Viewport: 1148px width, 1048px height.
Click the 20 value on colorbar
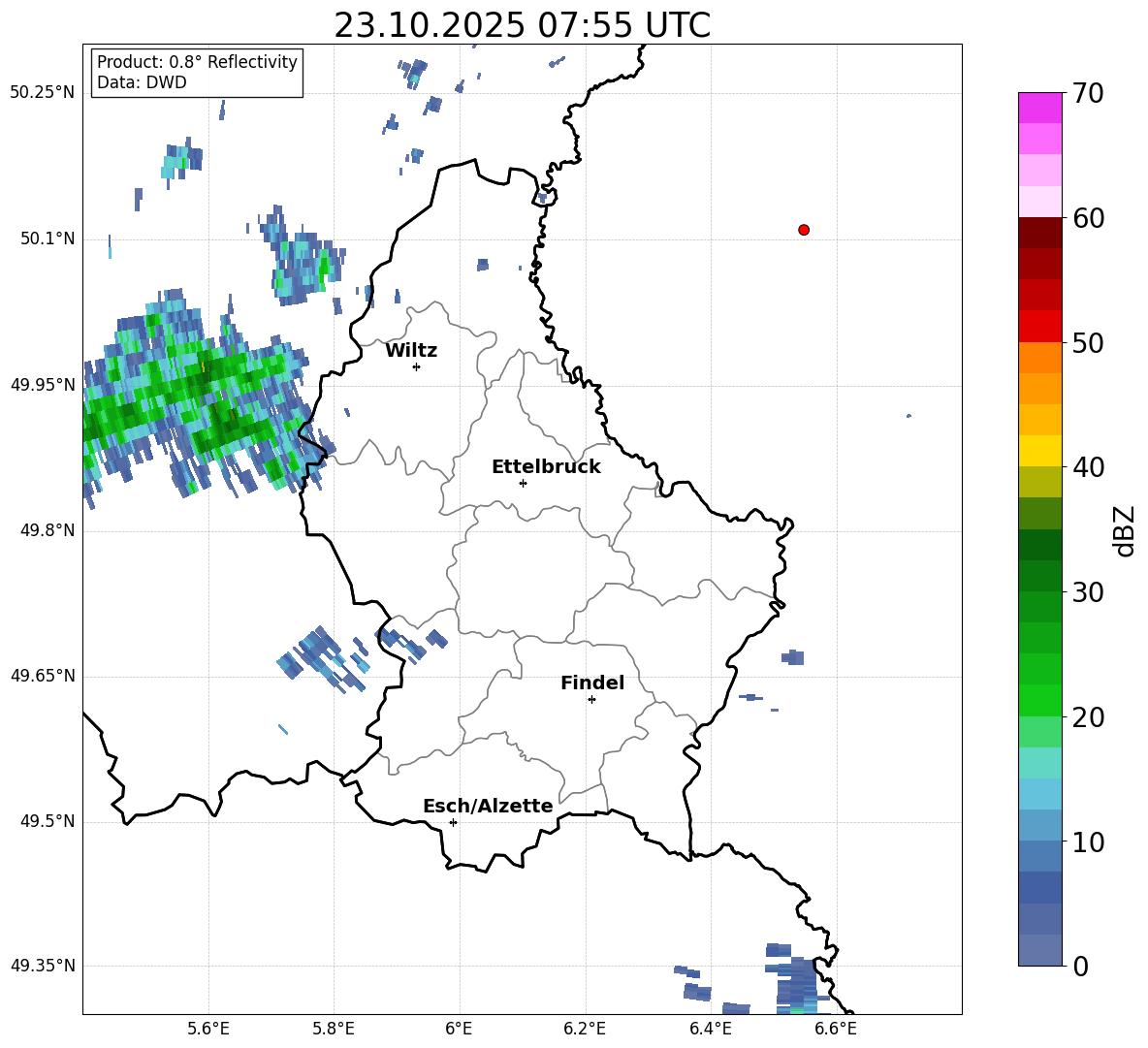point(1087,716)
